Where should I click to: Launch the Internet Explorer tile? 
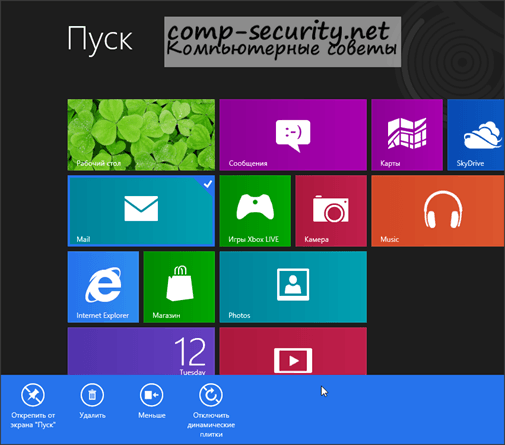click(103, 287)
